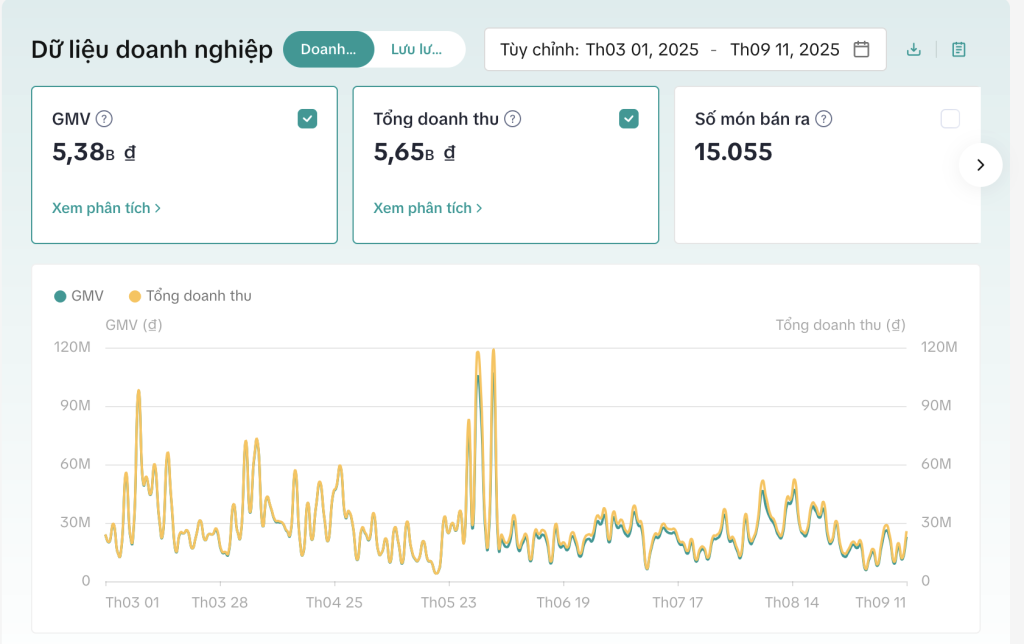Click the GMV legend teal dot

click(61, 296)
